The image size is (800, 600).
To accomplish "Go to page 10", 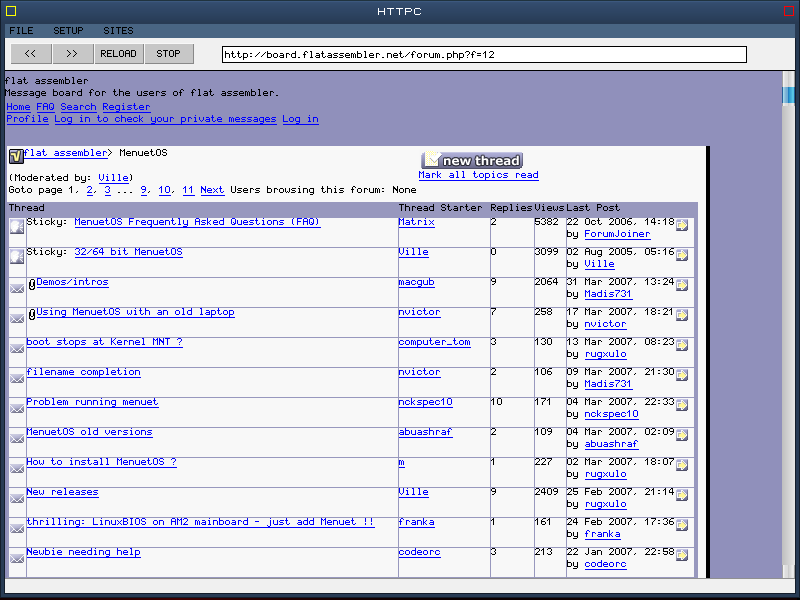I will pos(164,190).
